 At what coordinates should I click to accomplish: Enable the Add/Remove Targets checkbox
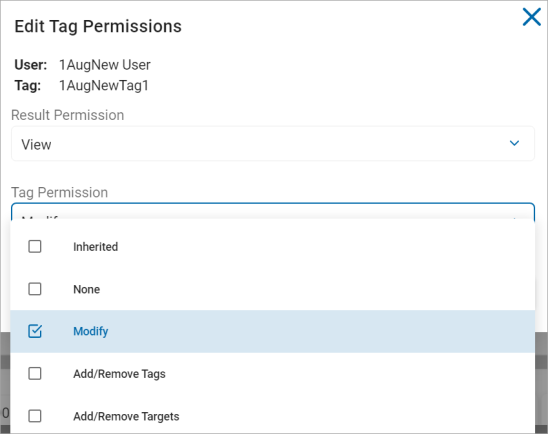[35, 416]
